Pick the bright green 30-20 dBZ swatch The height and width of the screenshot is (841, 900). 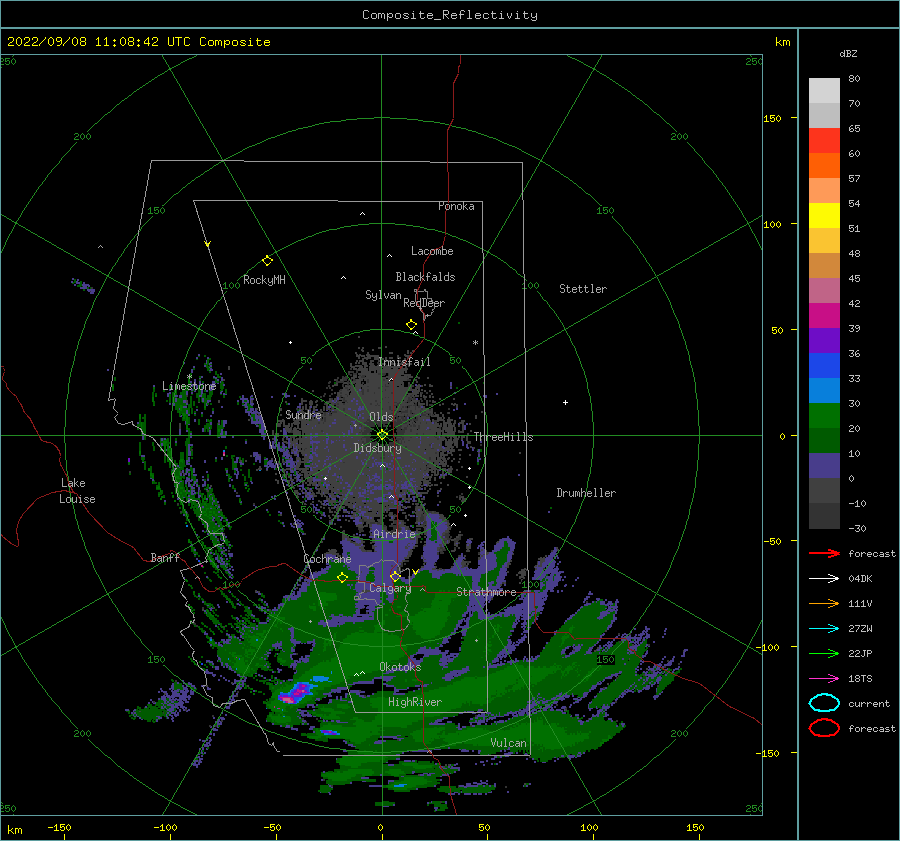tap(824, 416)
